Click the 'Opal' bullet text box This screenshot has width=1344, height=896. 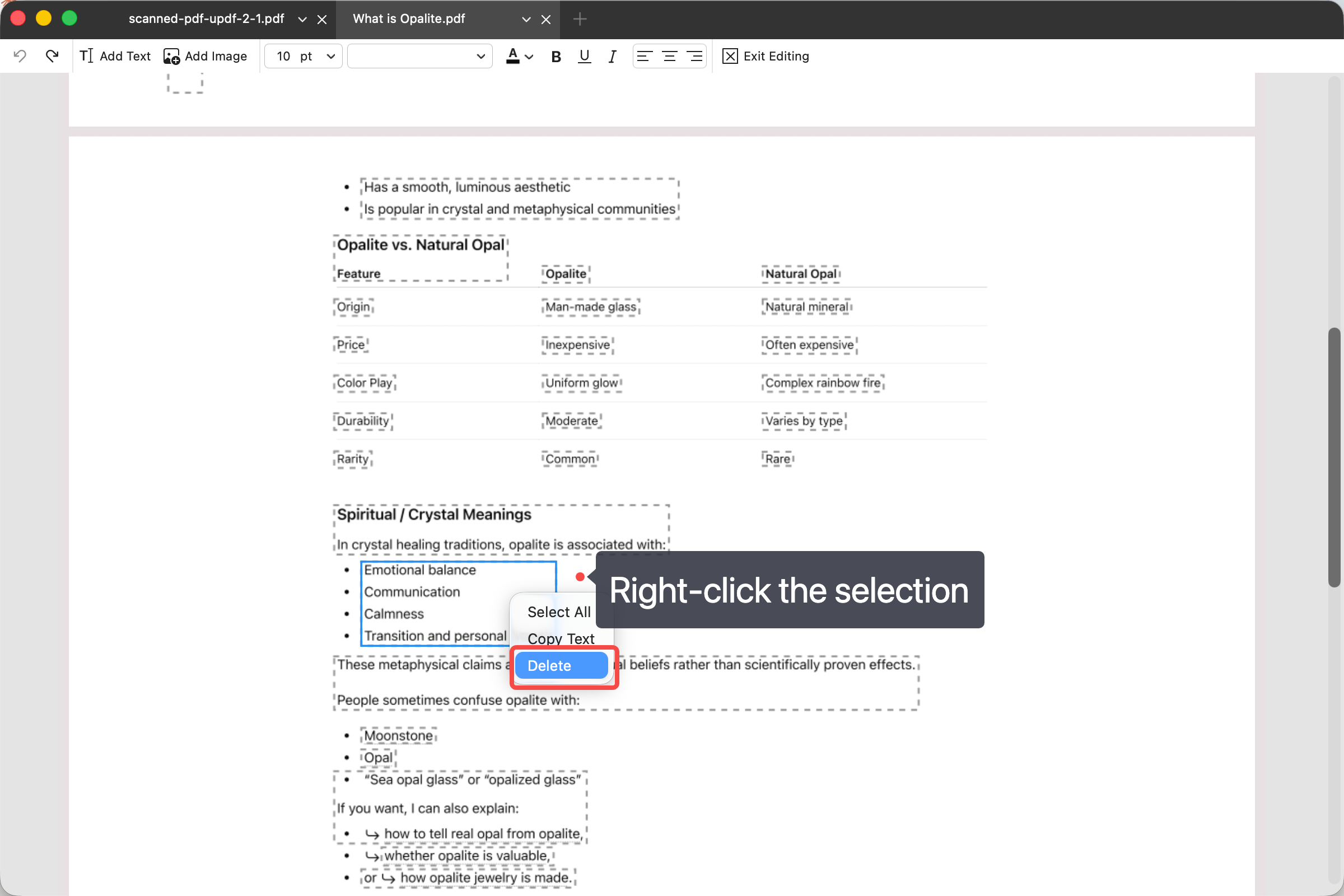click(x=379, y=758)
